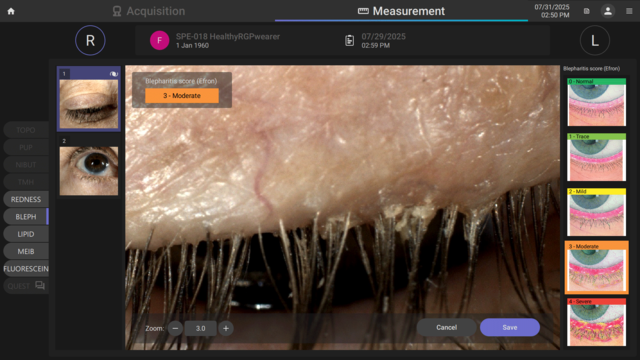
Task: Select closed-eyelid thumbnail 1
Action: click(x=89, y=99)
